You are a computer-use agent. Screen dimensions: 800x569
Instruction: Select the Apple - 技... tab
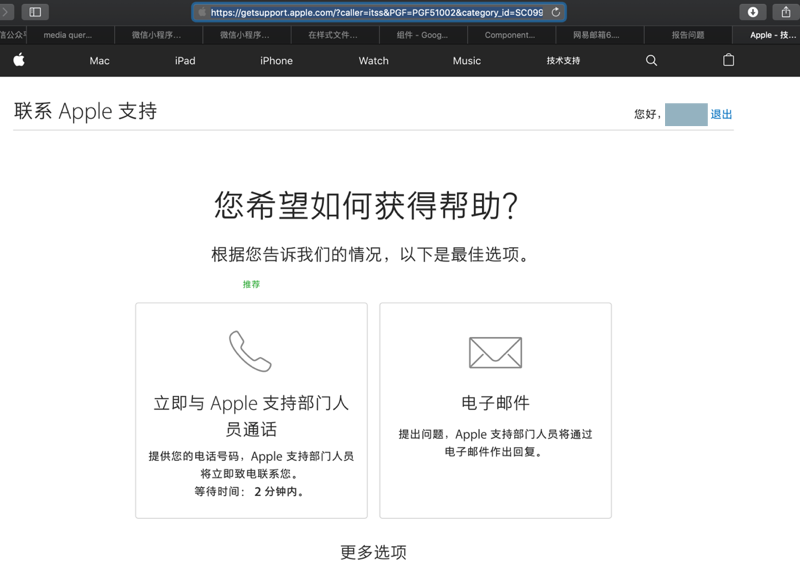coord(766,35)
